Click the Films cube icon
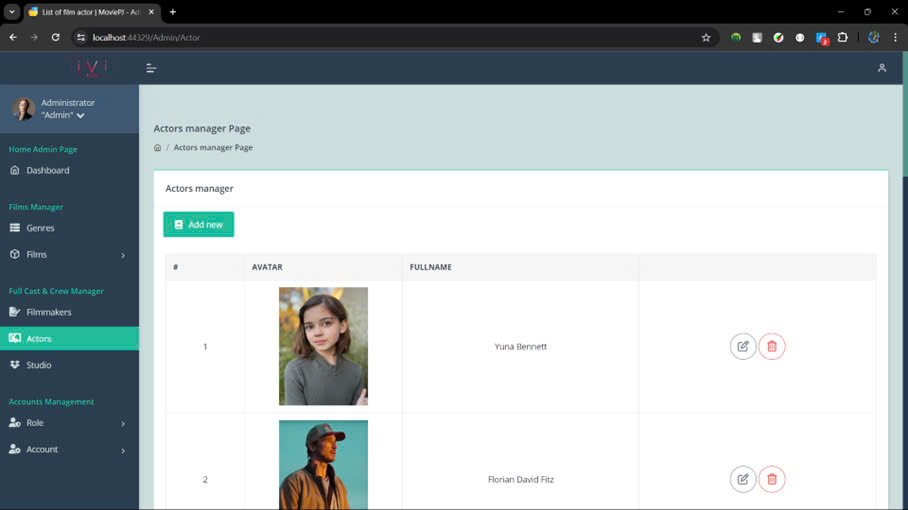Viewport: 908px width, 510px height. (14, 254)
